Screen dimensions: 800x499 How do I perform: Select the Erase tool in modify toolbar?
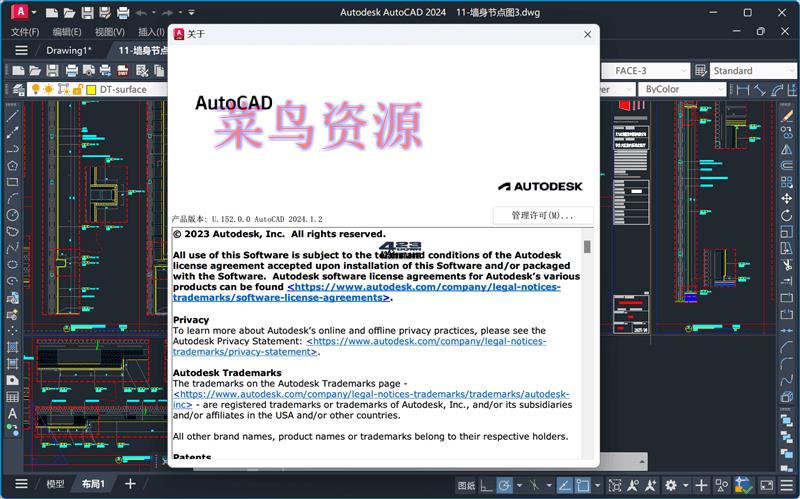pos(787,116)
